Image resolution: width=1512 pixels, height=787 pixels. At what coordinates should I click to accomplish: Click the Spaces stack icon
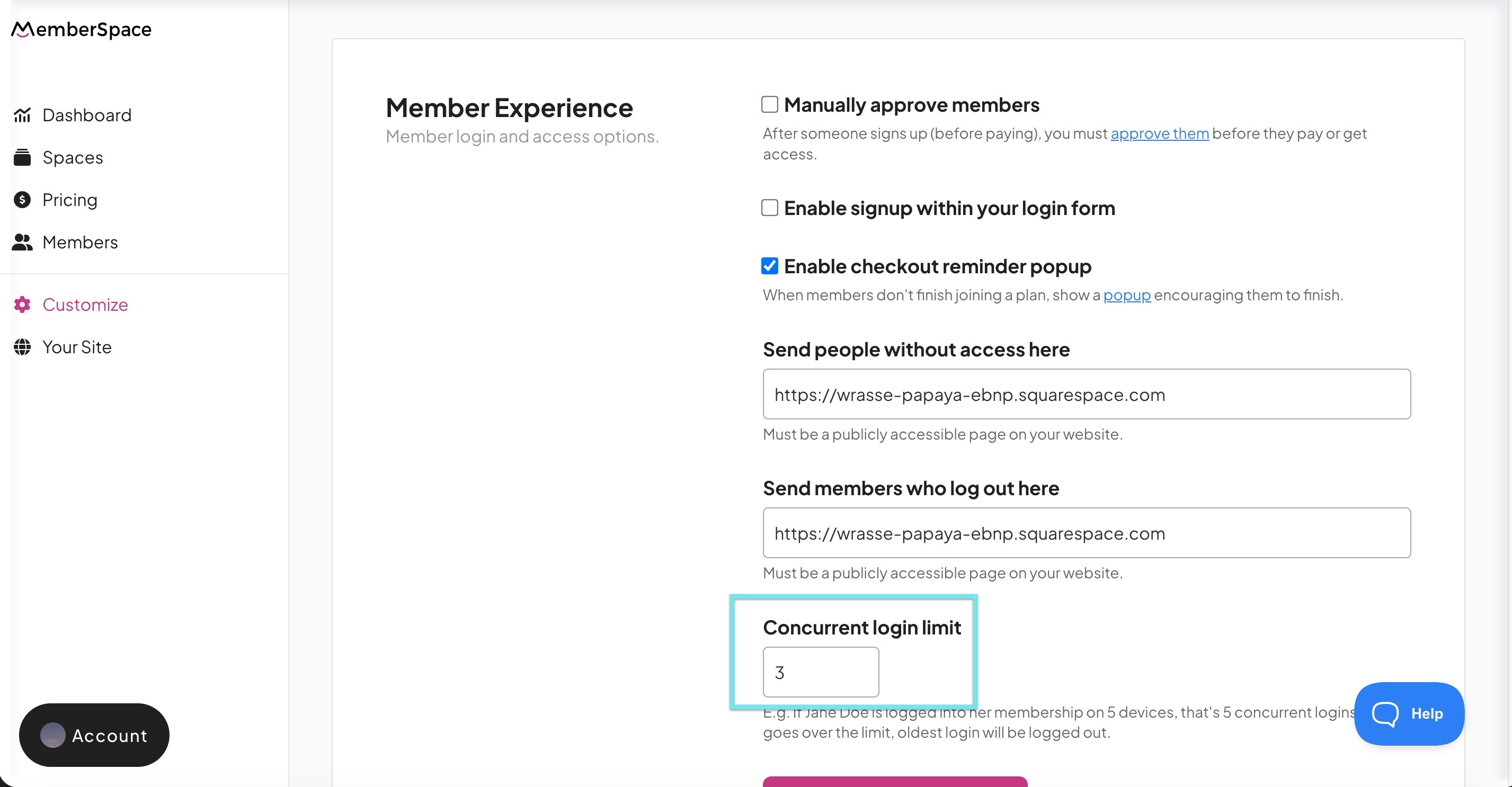click(22, 157)
